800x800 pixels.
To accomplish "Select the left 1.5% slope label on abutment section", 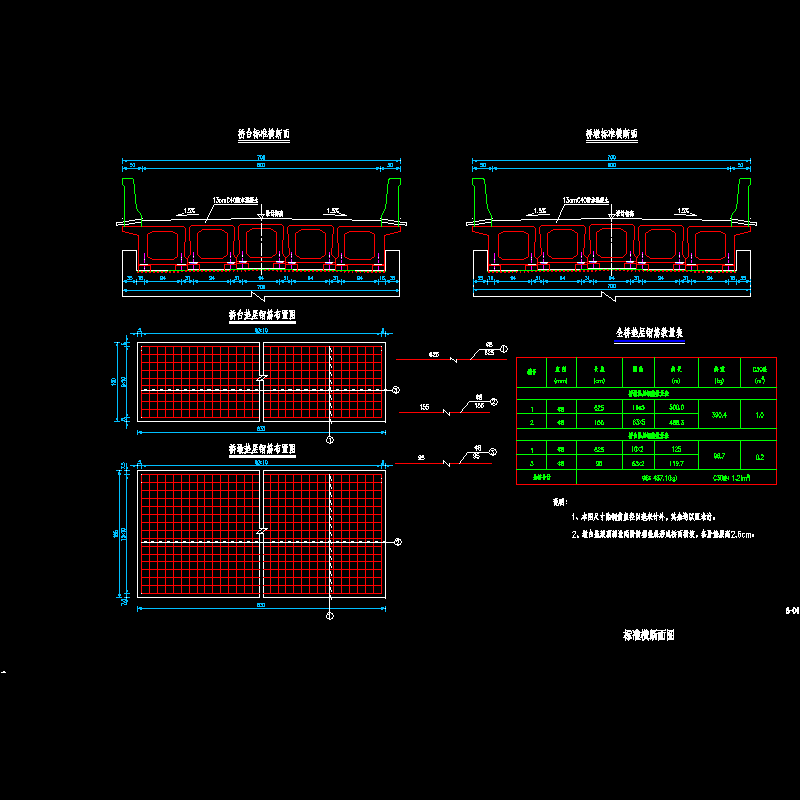I will pos(190,211).
